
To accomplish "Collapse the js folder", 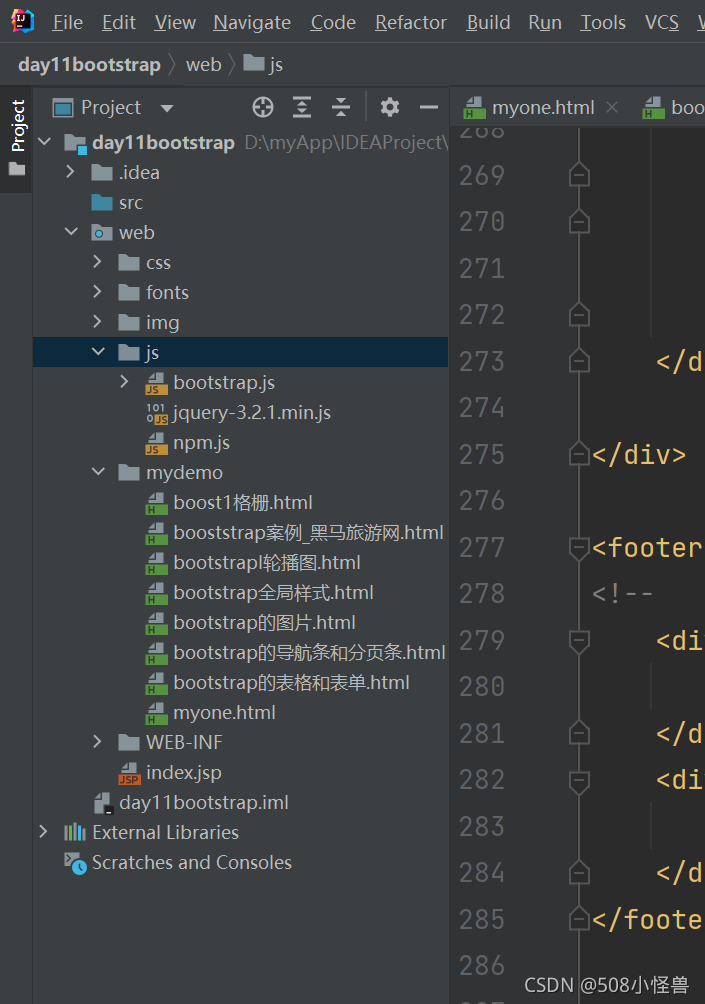I will point(98,352).
